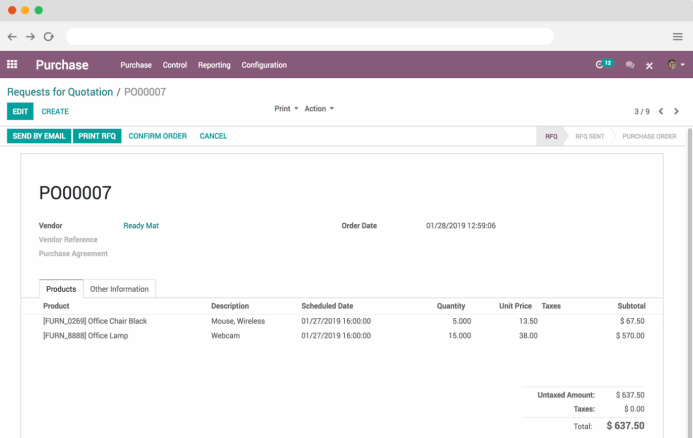Expand the Action dropdown

click(319, 108)
